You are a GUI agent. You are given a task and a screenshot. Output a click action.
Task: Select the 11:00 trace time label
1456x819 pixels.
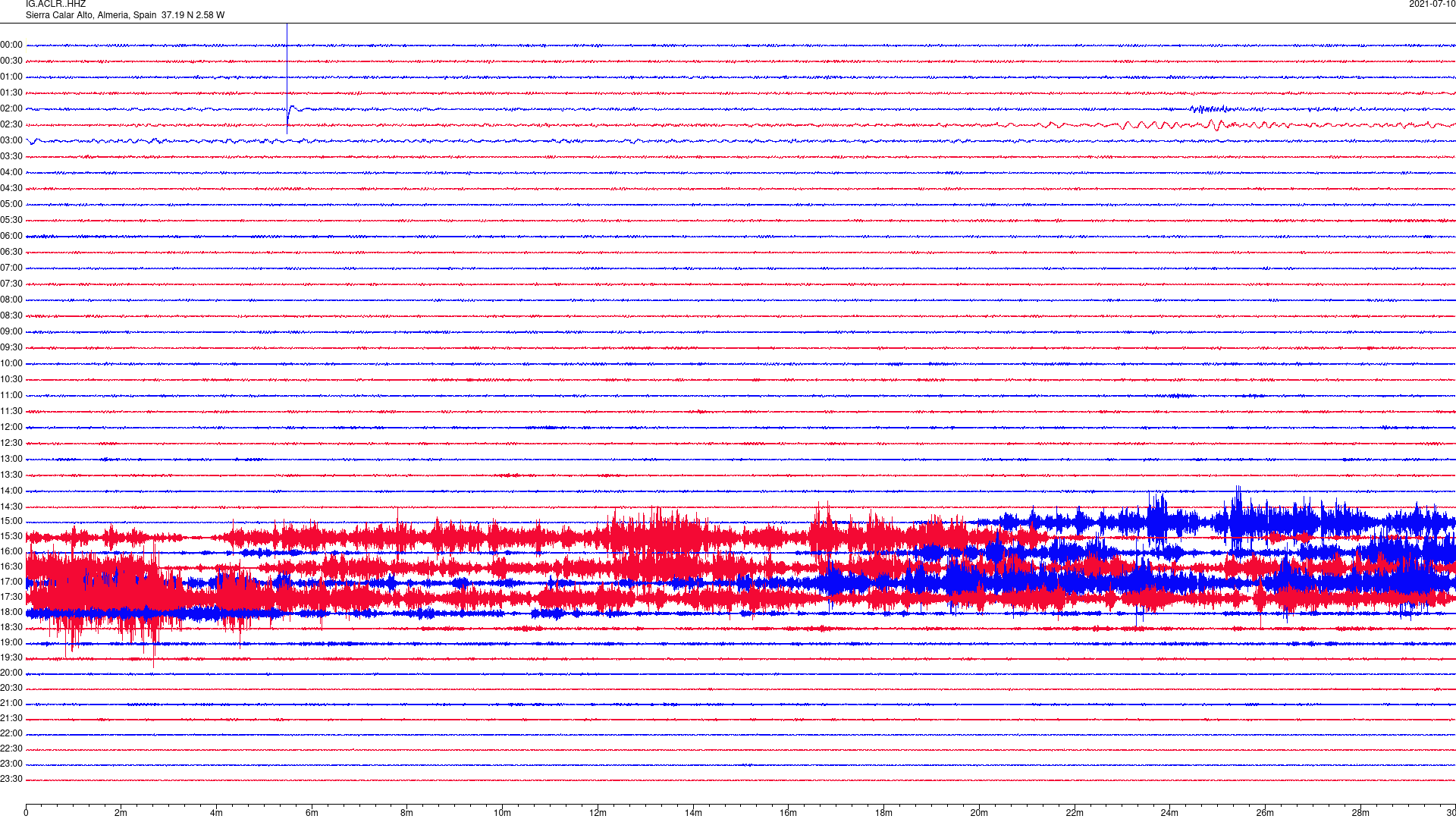(x=11, y=396)
